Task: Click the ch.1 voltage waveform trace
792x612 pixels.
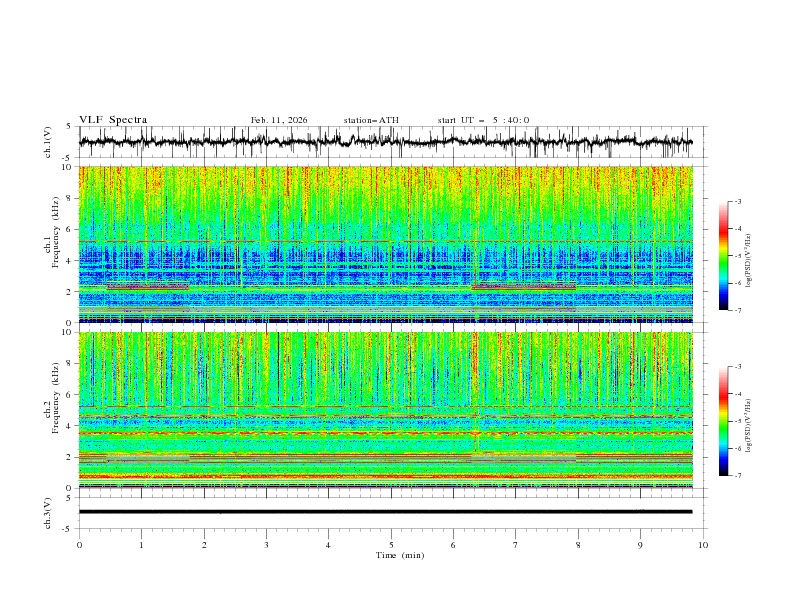Action: click(x=385, y=142)
